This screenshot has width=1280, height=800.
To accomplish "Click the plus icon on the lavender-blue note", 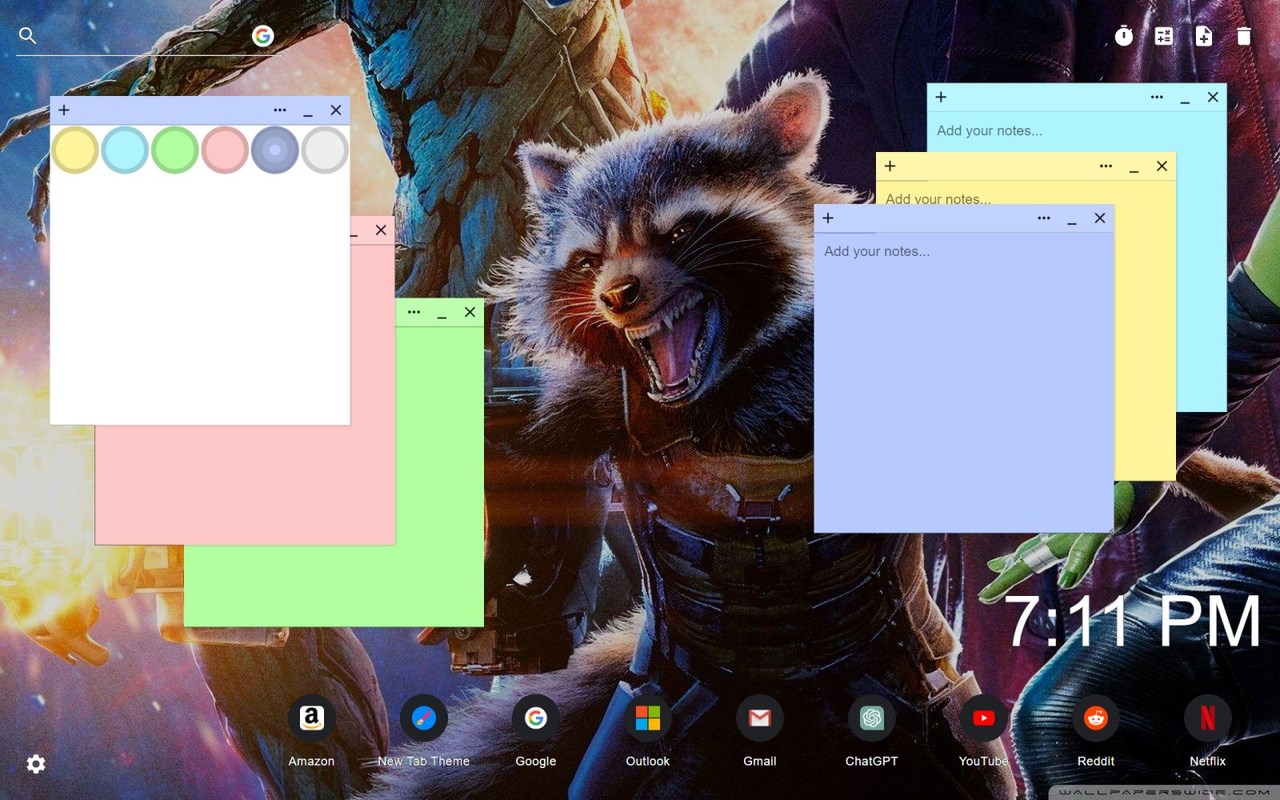I will click(x=828, y=218).
